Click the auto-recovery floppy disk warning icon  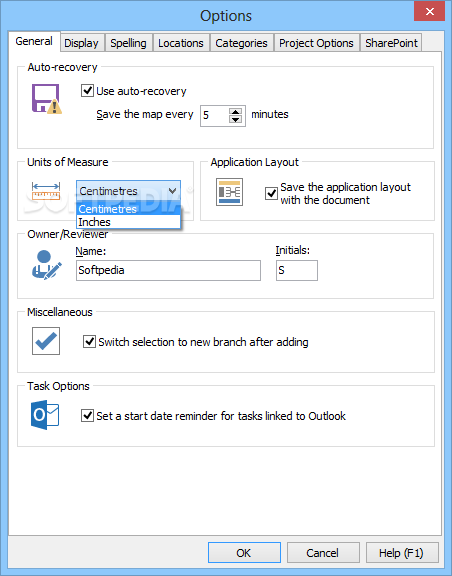(x=46, y=98)
